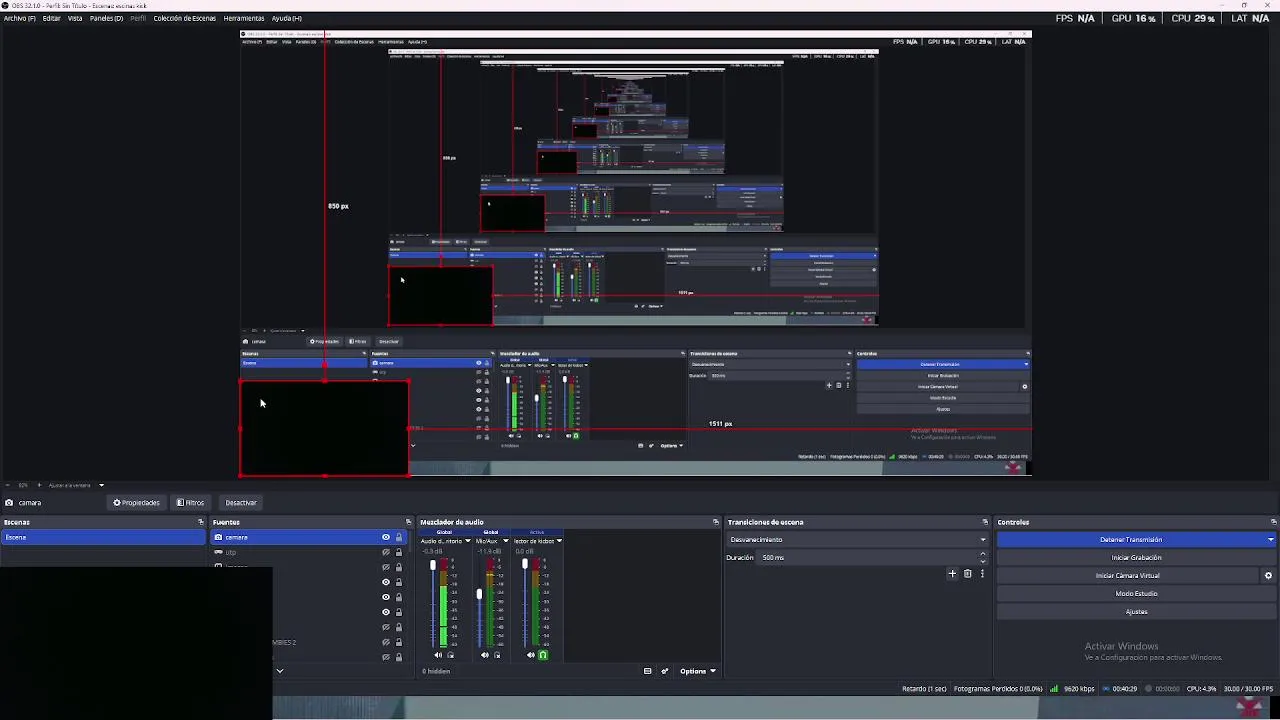
Task: Click desktop audio volume slider
Action: [x=433, y=603]
